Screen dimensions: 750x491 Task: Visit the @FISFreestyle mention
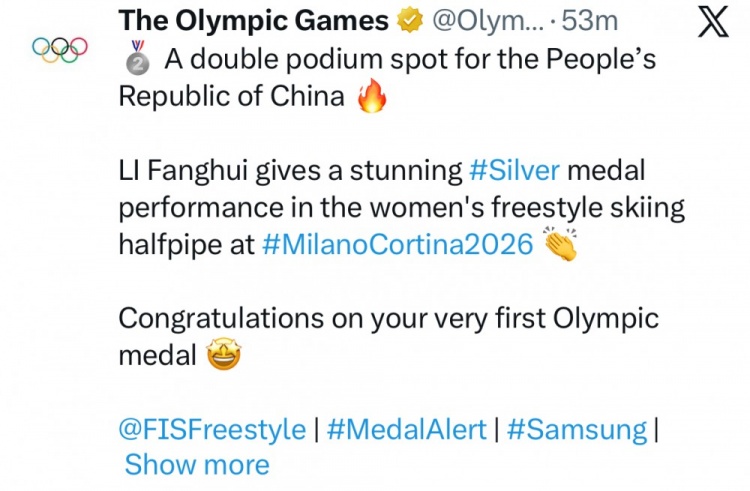click(x=212, y=430)
